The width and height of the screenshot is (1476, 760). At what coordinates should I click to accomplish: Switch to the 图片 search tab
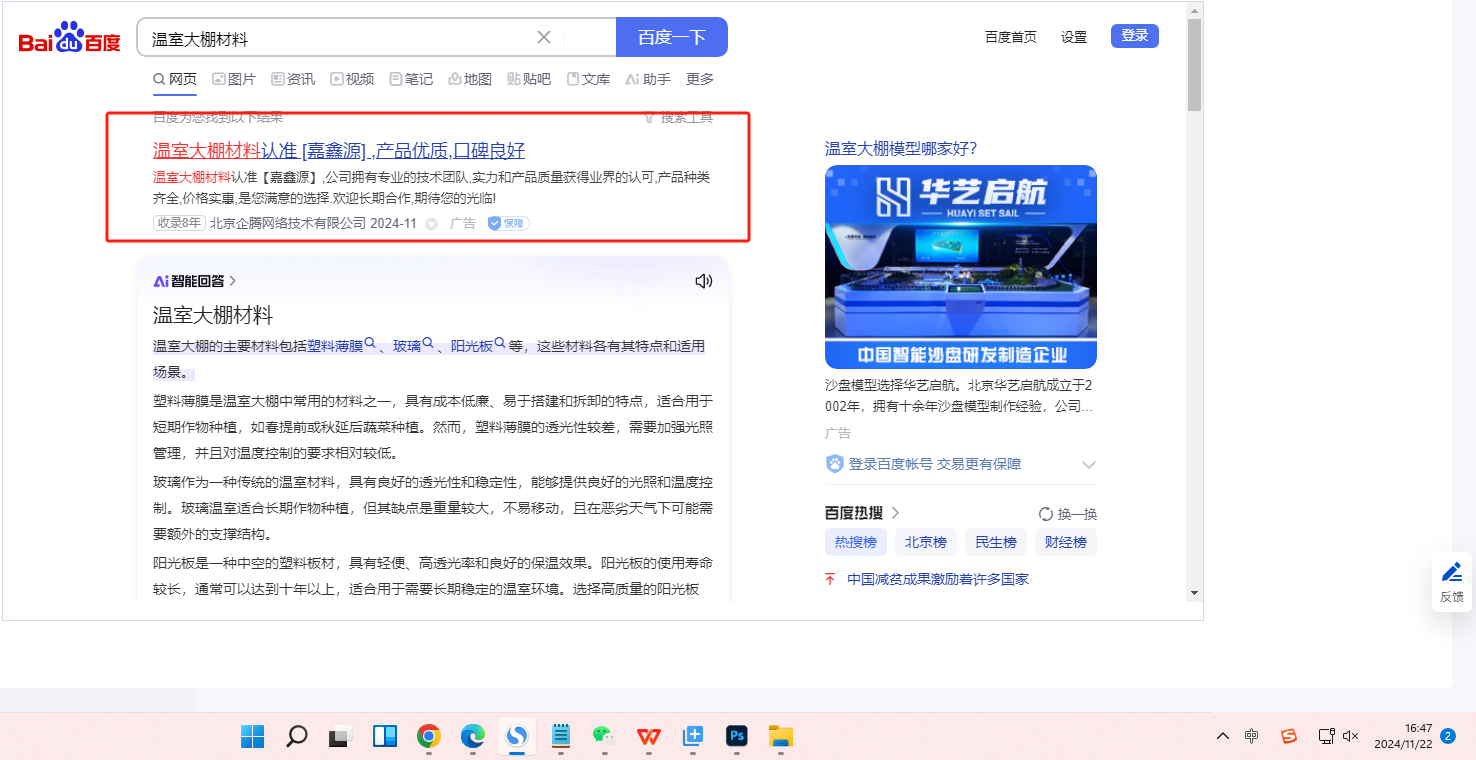pos(233,79)
